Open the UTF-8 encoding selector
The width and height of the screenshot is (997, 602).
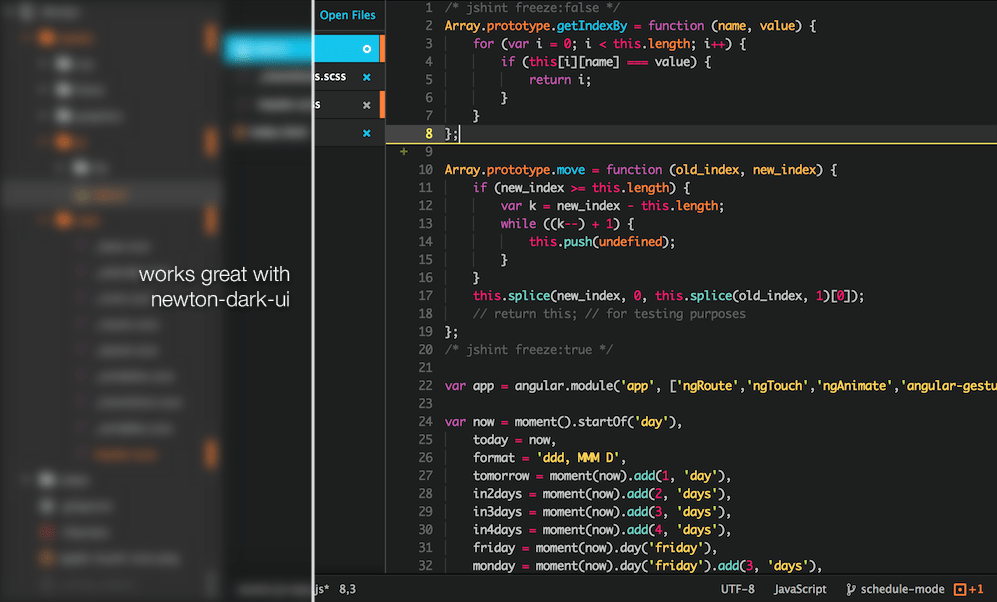point(738,589)
